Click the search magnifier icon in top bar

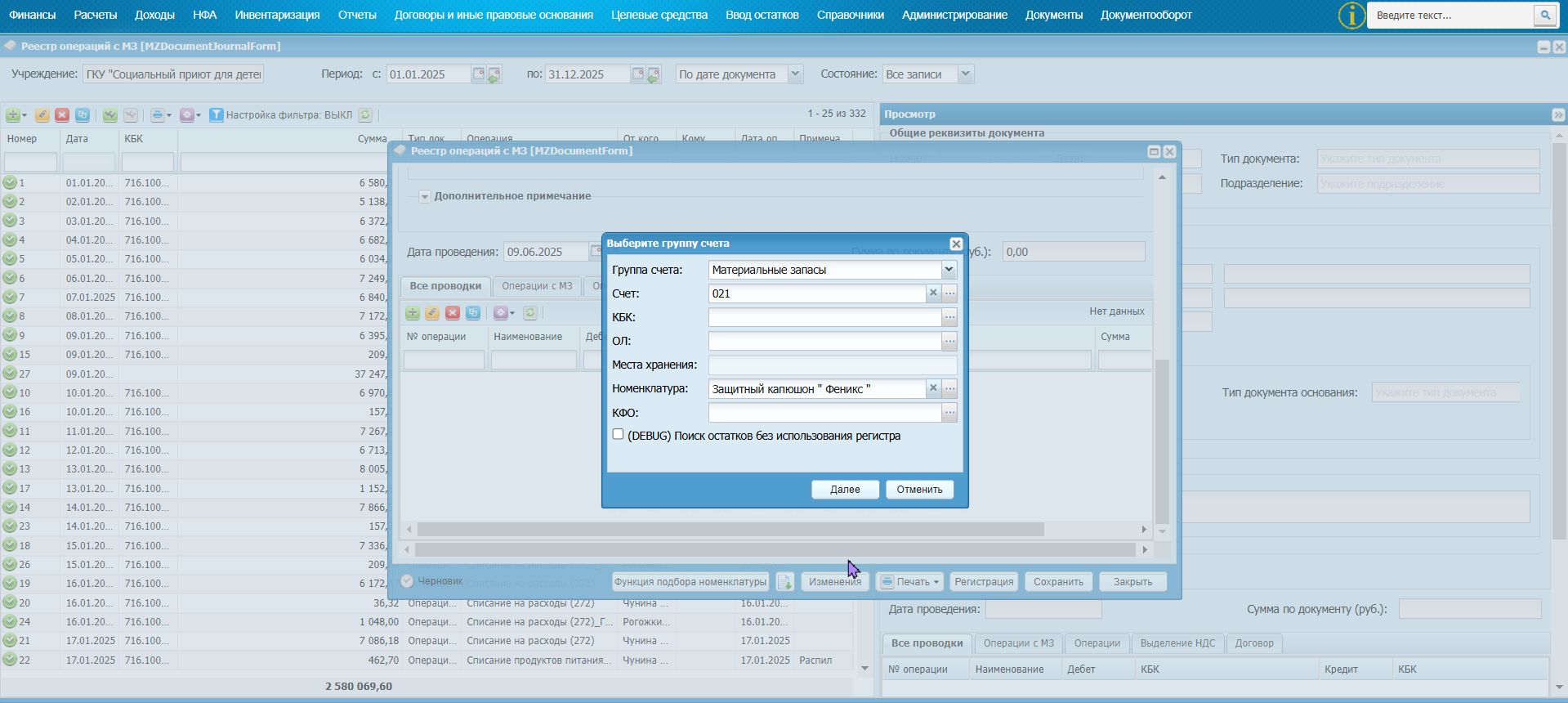1544,15
